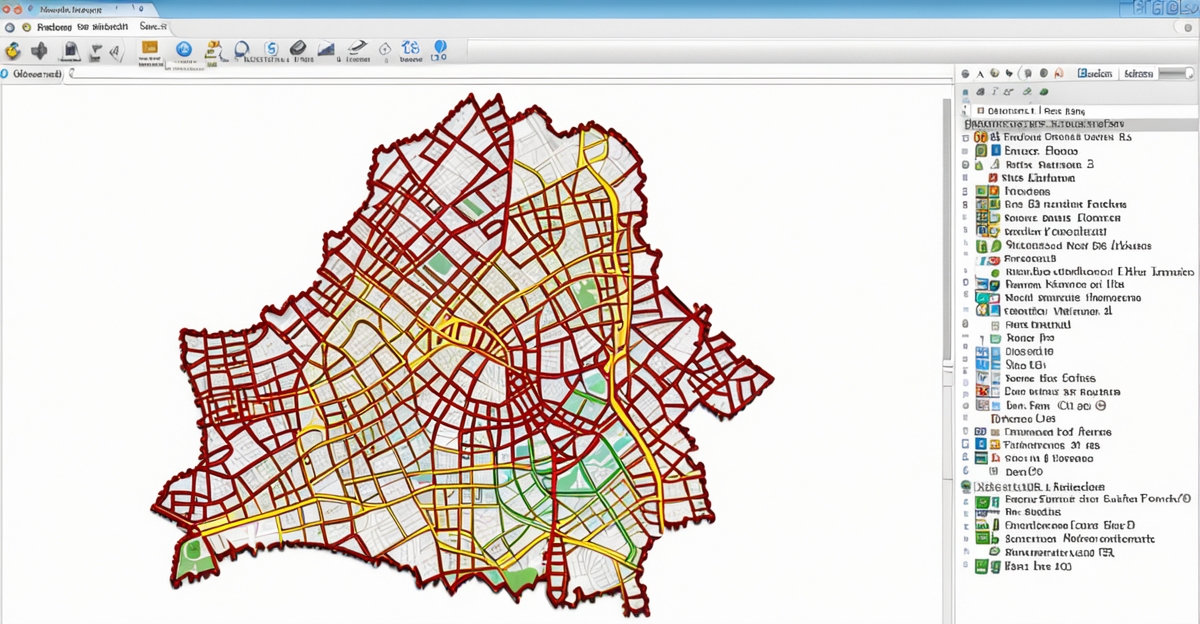Open the first tab in the right panel header
This screenshot has width=1200, height=624.
point(1095,74)
